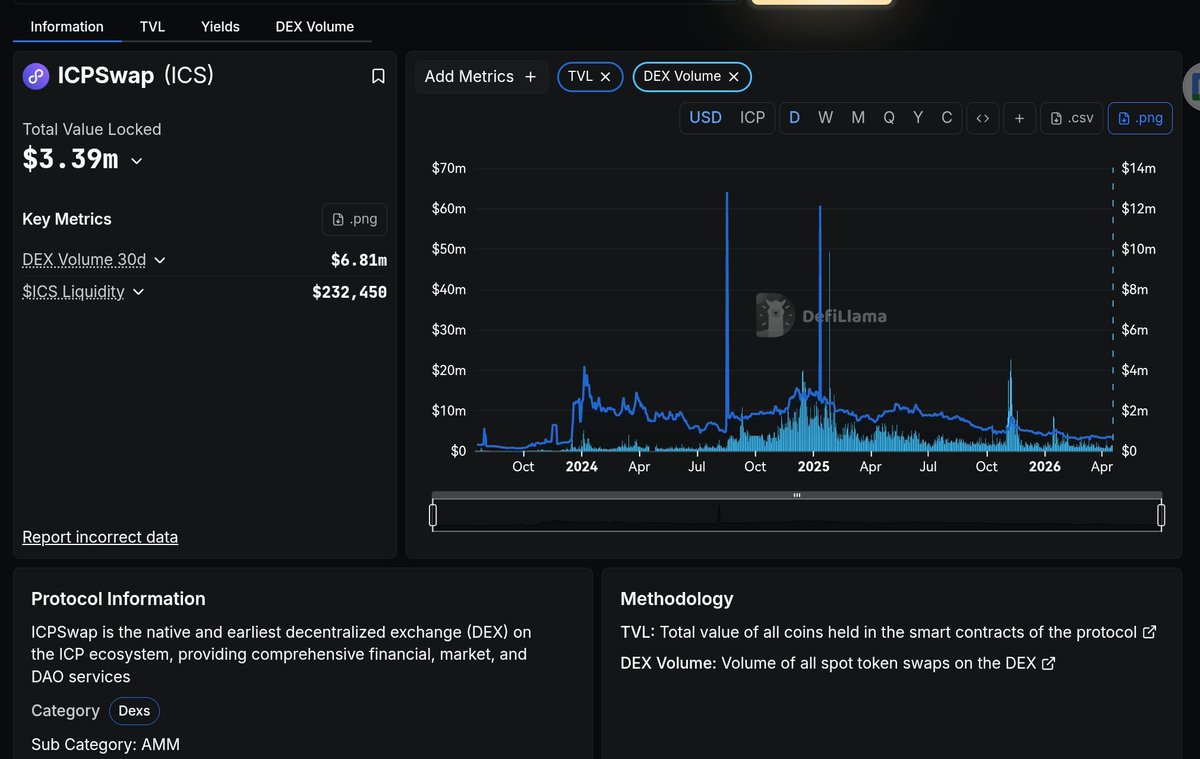Click the 2024 x-axis label
Viewport: 1200px width, 759px height.
tap(581, 467)
